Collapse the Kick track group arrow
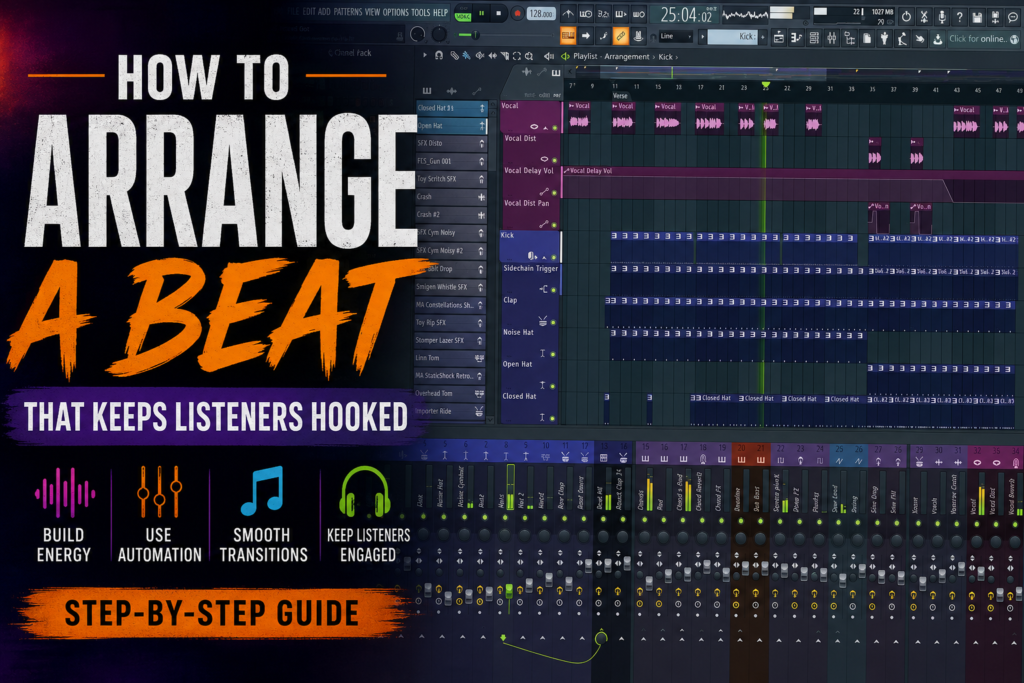1024x683 pixels. pos(545,257)
